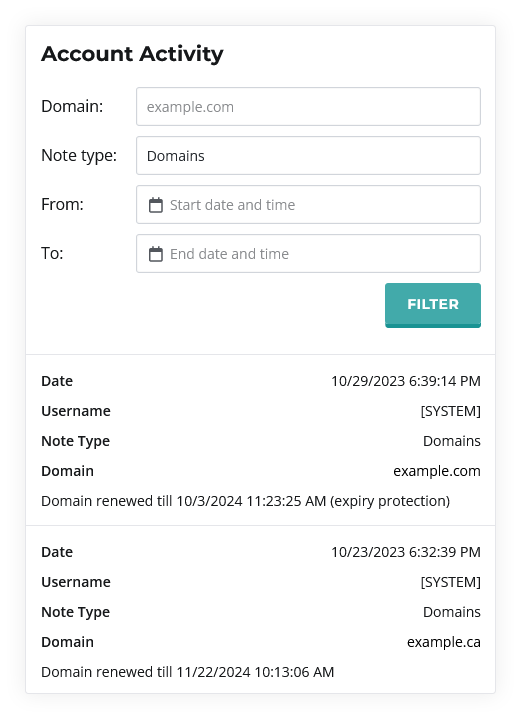This screenshot has height=721, width=522.
Task: Click the Domain: form label
Action: [x=72, y=107]
